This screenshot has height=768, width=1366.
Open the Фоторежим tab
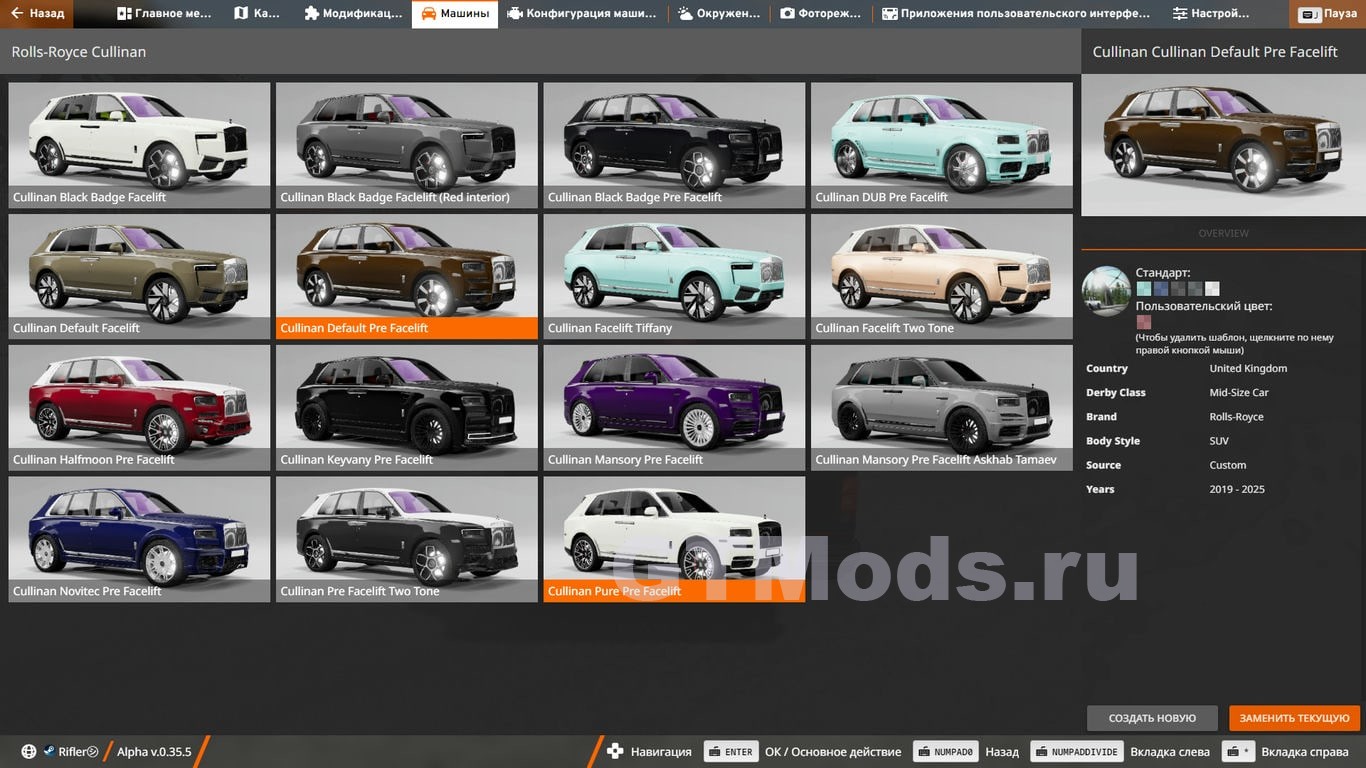pos(820,14)
